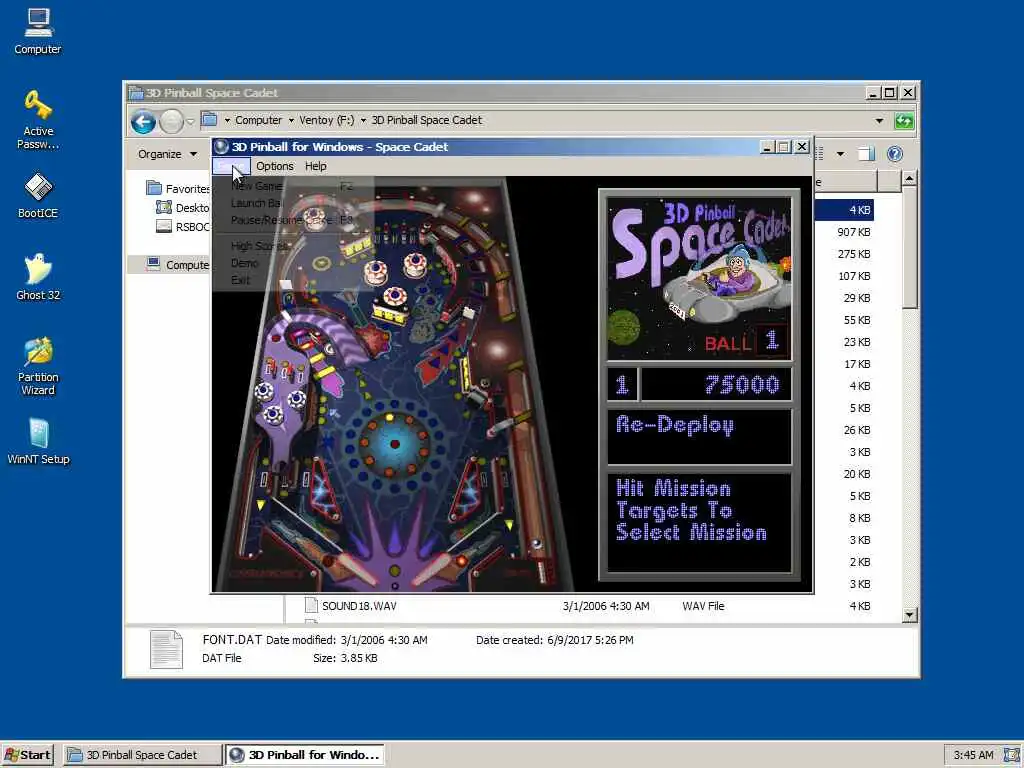Click the Explorer scrollbar down arrow
The height and width of the screenshot is (768, 1024).
point(910,615)
